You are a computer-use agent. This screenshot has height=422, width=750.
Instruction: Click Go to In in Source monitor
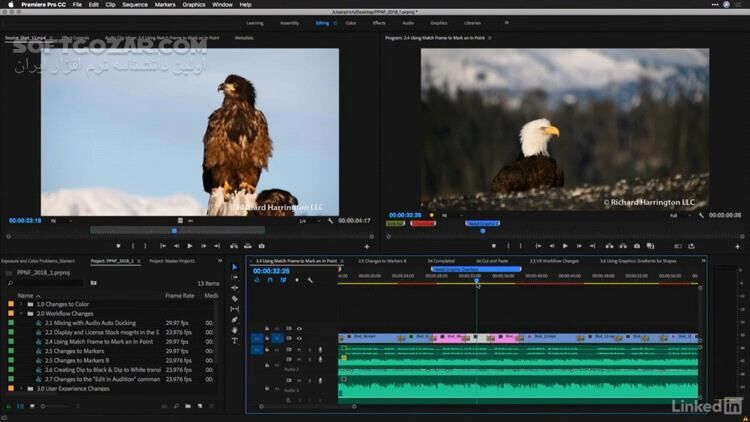[x=163, y=246]
